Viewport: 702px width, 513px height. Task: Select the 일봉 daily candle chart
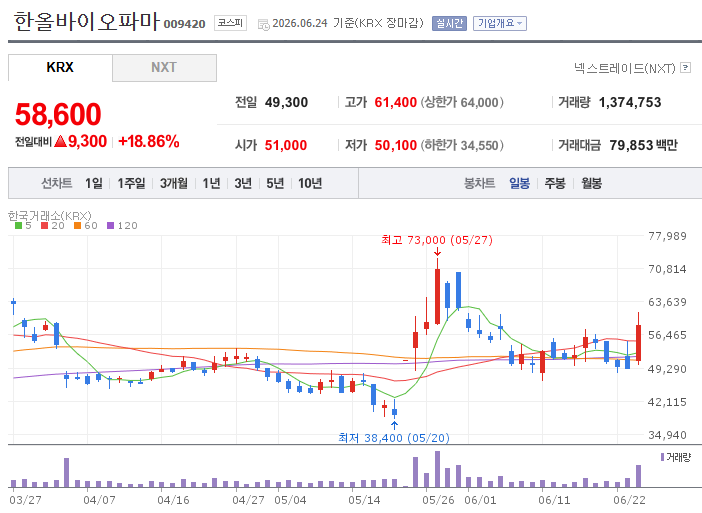tap(519, 183)
